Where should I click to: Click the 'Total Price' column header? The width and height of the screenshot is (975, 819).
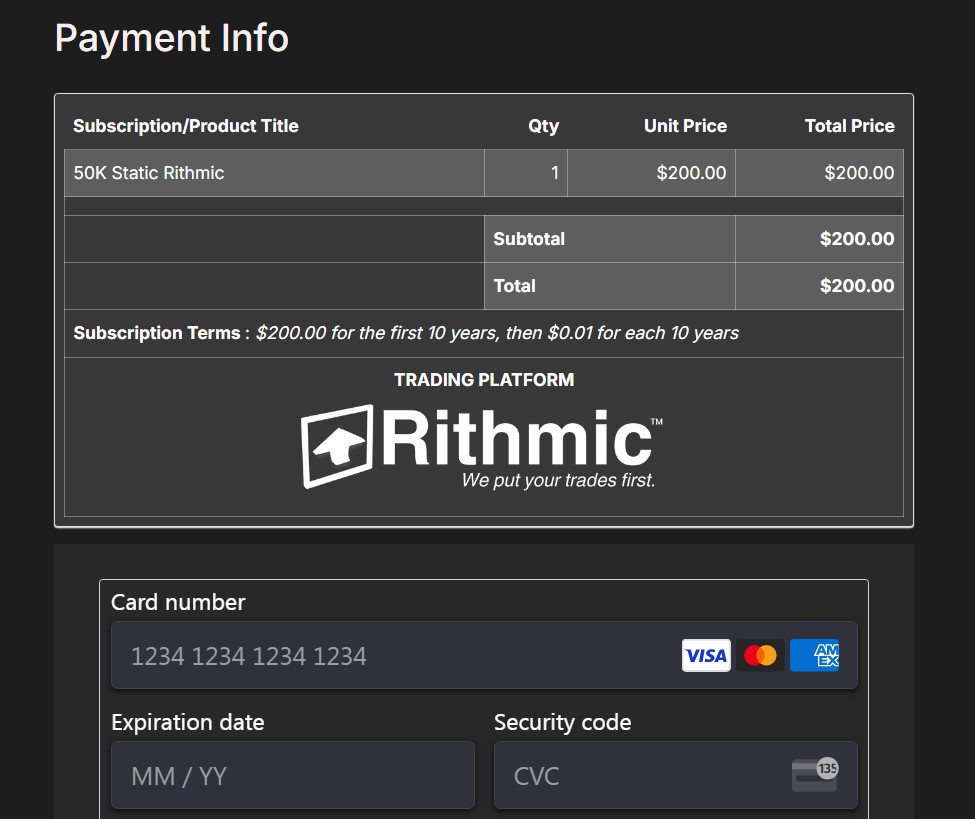tap(849, 126)
